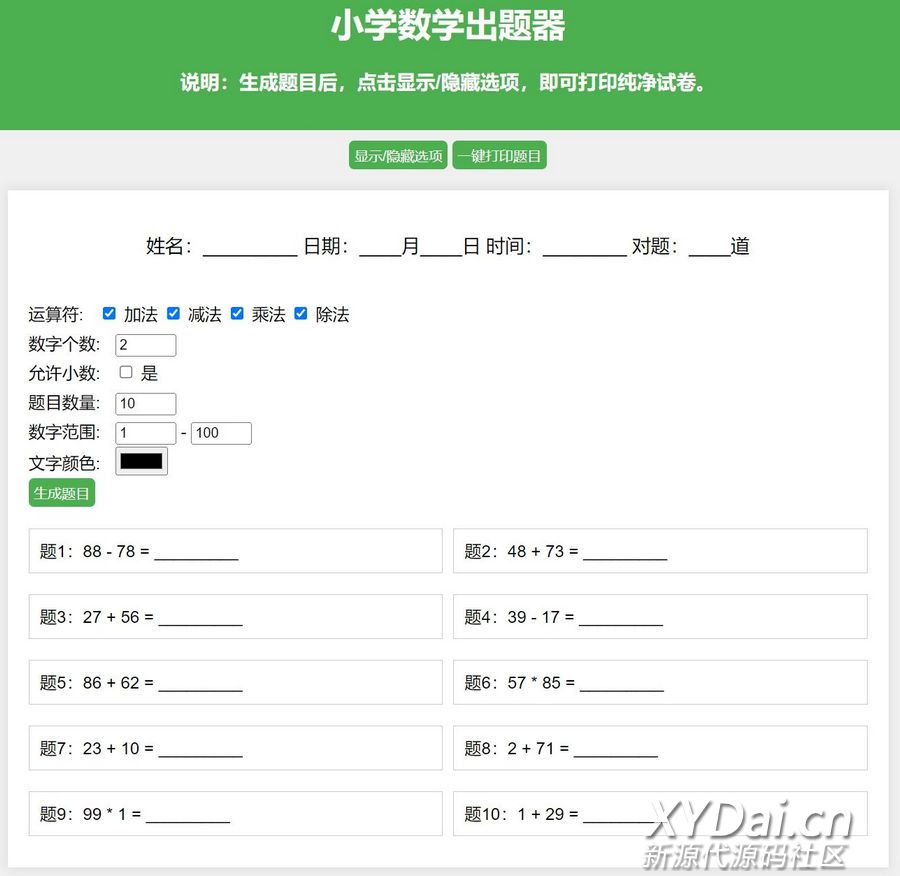Focus the 数字个数 input field
This screenshot has height=876, width=900.
tap(146, 345)
